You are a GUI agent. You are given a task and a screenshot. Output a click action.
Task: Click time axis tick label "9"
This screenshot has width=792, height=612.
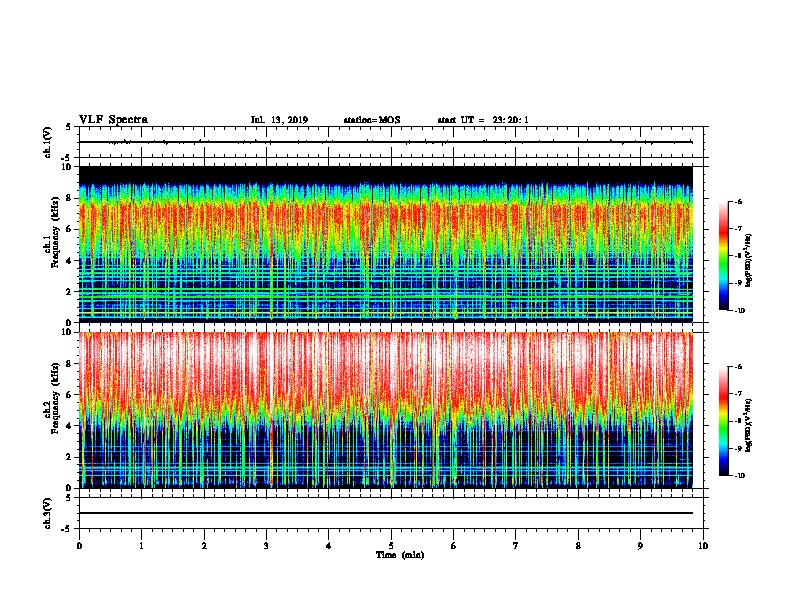click(x=640, y=546)
